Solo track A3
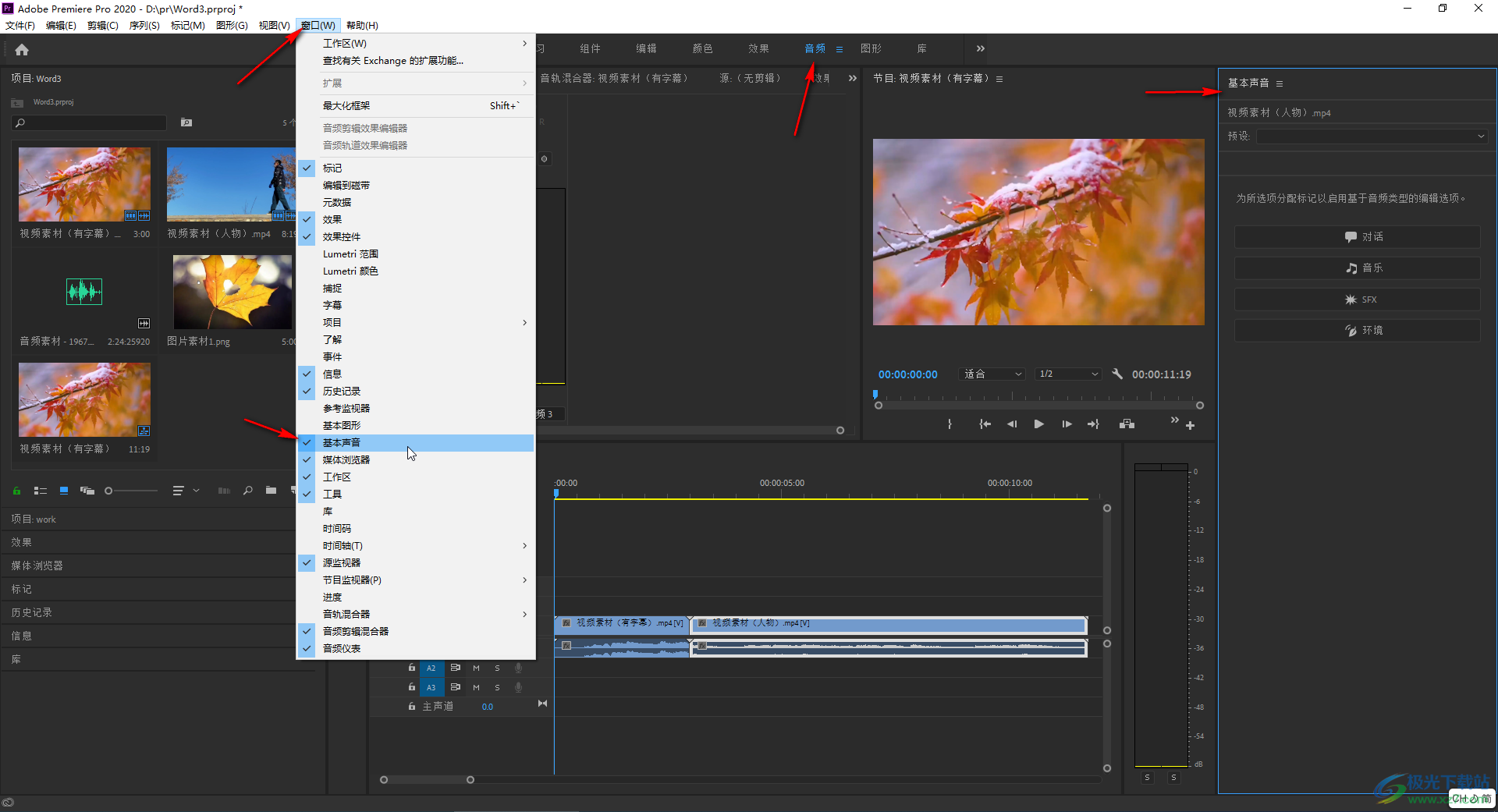 (x=497, y=688)
